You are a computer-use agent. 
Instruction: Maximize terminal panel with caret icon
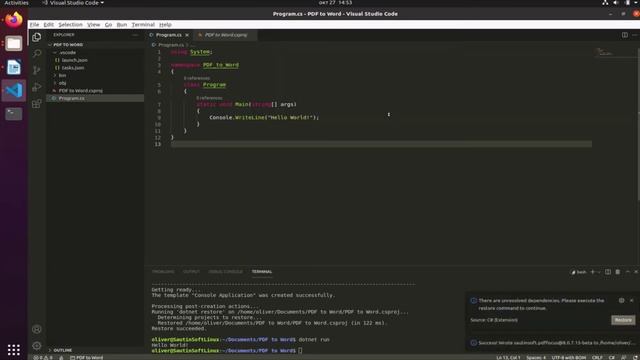(x=628, y=272)
